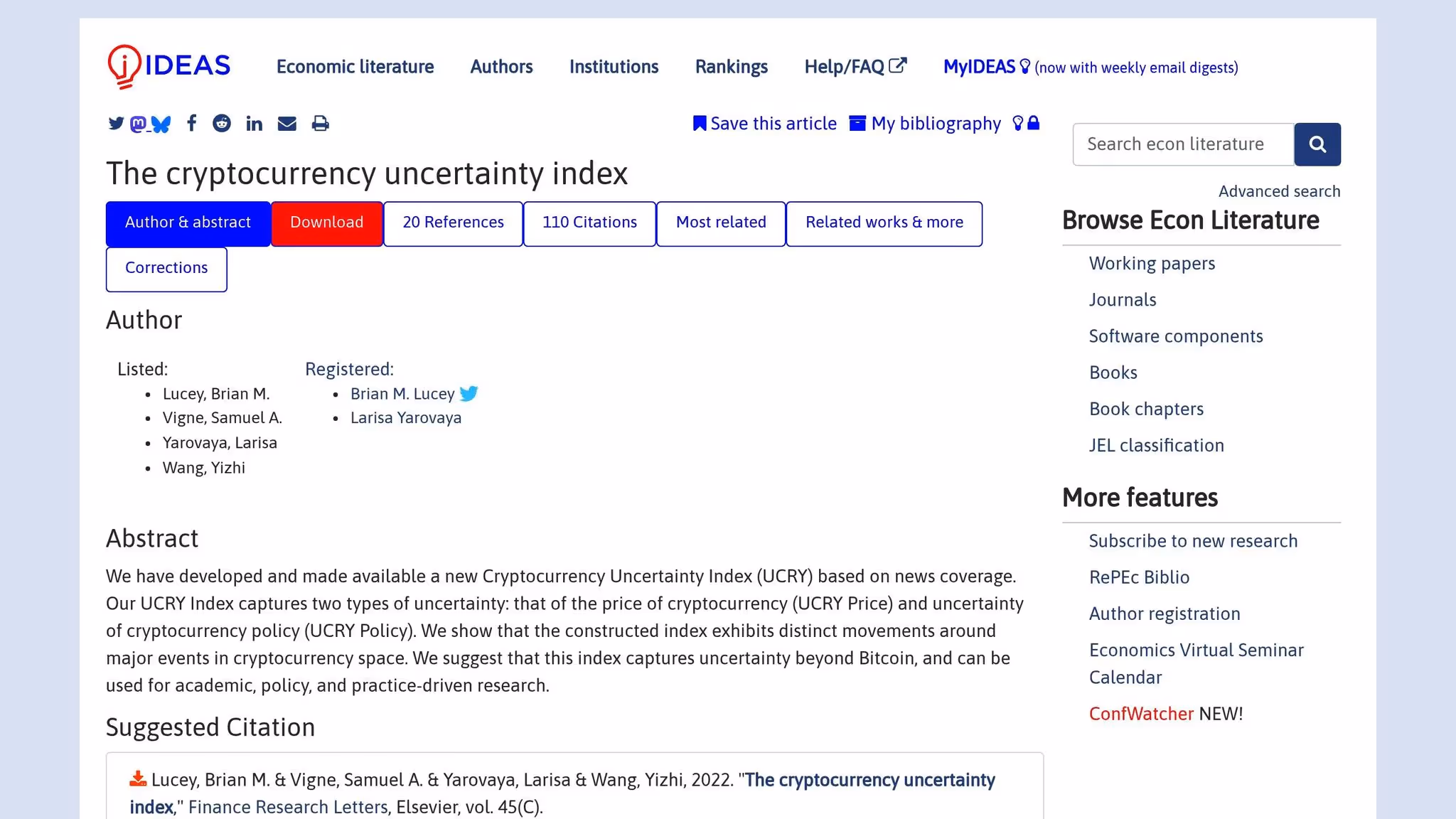The width and height of the screenshot is (1456, 819).
Task: Share the article on Twitter
Action: (x=114, y=123)
